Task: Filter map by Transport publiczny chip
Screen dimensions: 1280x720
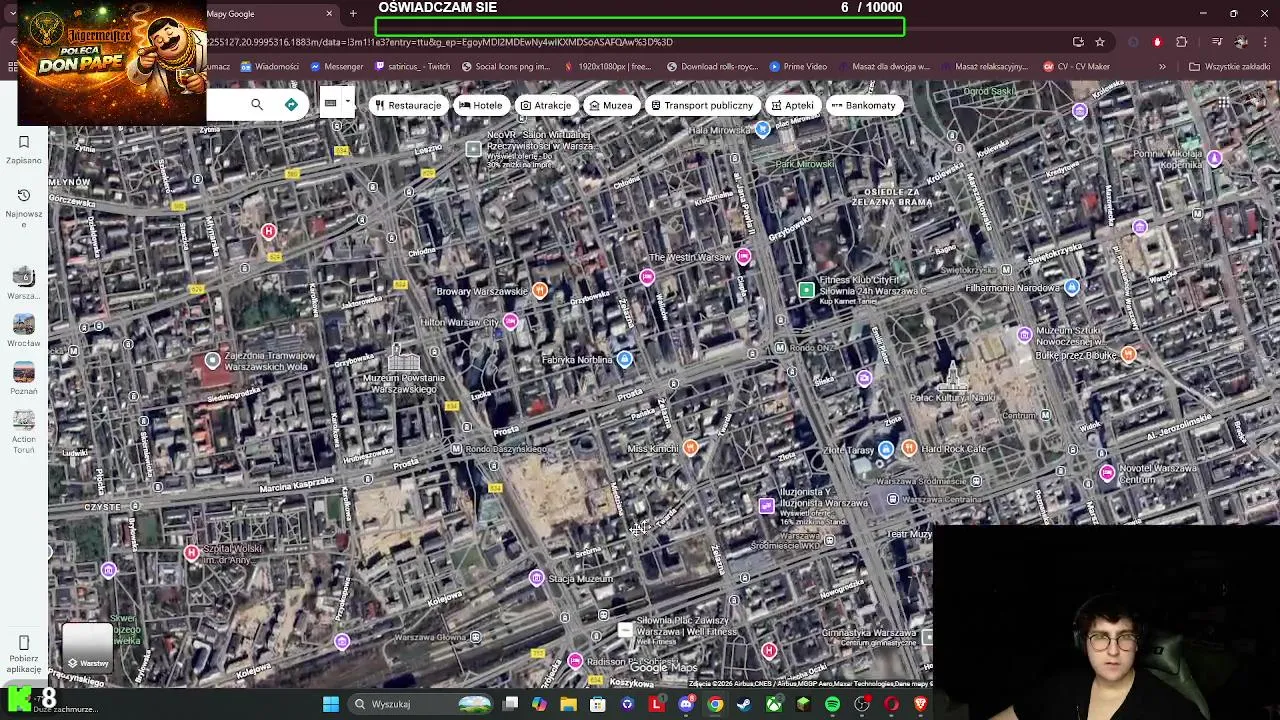Action: click(x=702, y=105)
